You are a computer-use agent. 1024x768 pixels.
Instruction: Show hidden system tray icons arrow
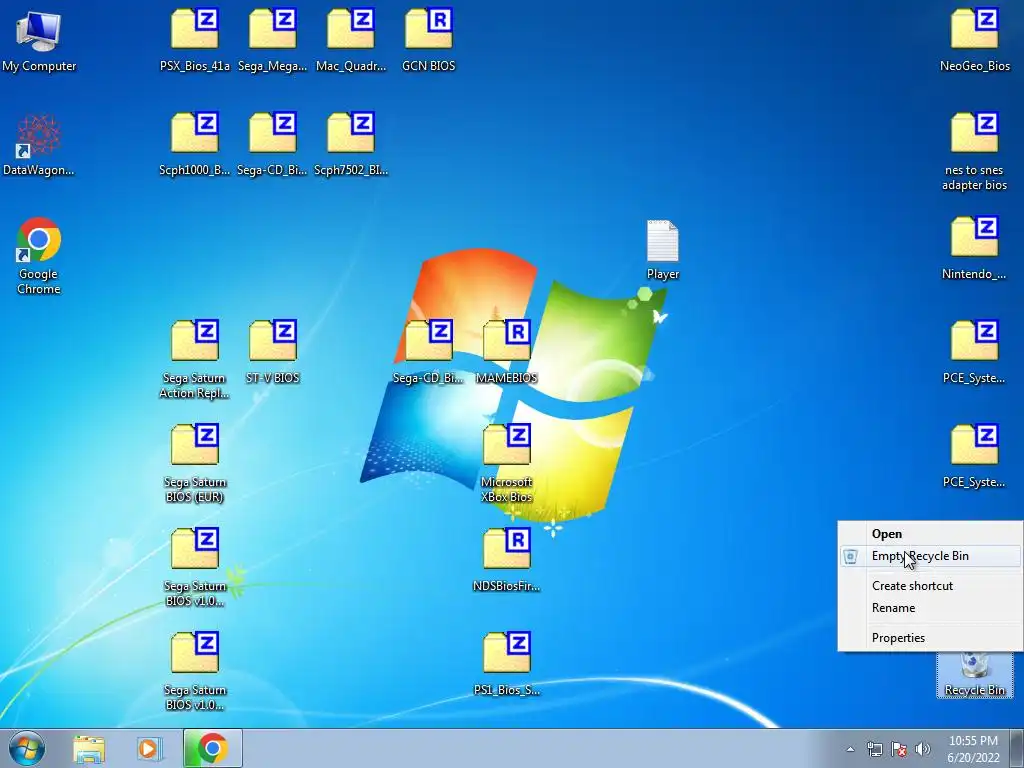(x=850, y=749)
